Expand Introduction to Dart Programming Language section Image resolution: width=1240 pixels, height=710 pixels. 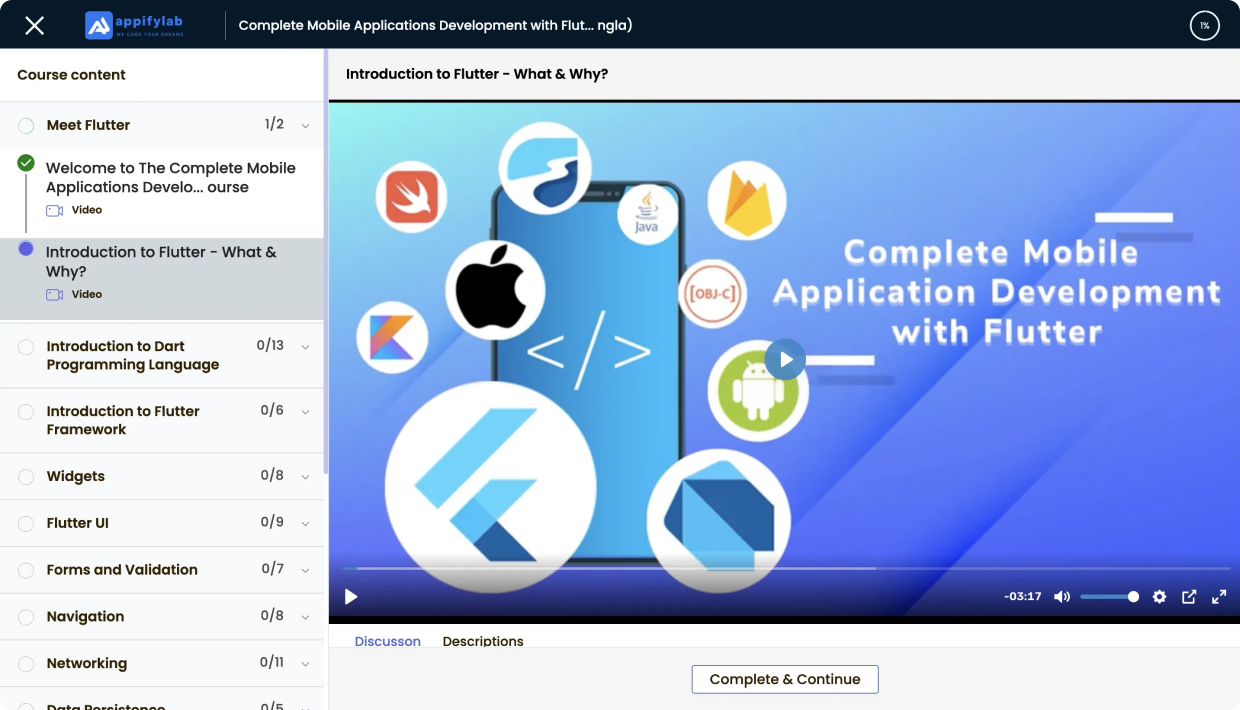pyautogui.click(x=305, y=347)
